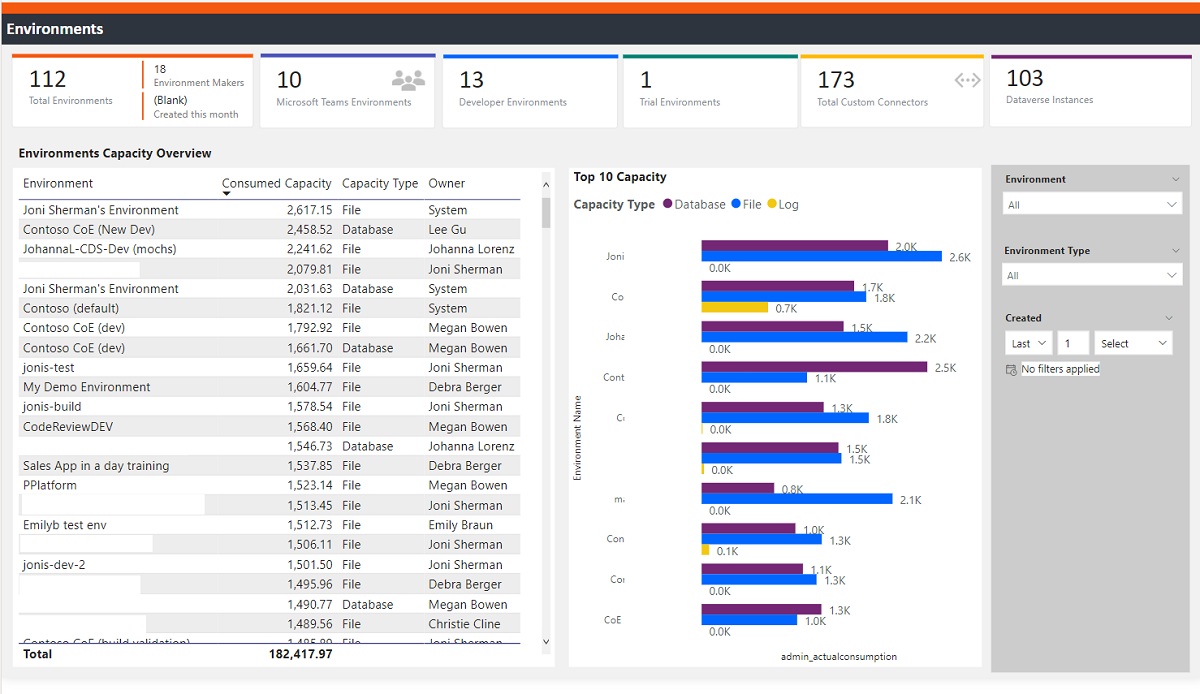Click the 2.5K purple Database bar
Screen dimensions: 1200x694
click(x=815, y=367)
